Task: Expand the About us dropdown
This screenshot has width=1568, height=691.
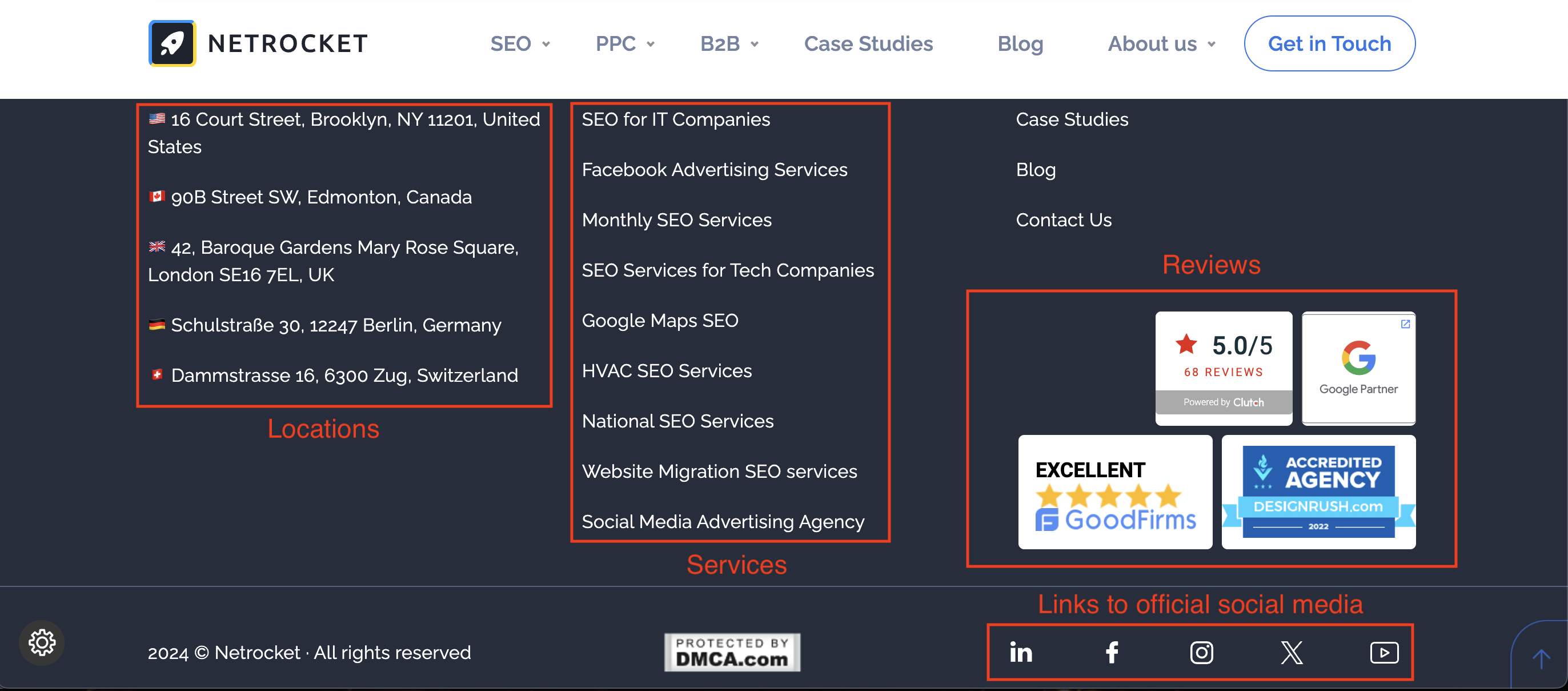Action: [x=1161, y=44]
